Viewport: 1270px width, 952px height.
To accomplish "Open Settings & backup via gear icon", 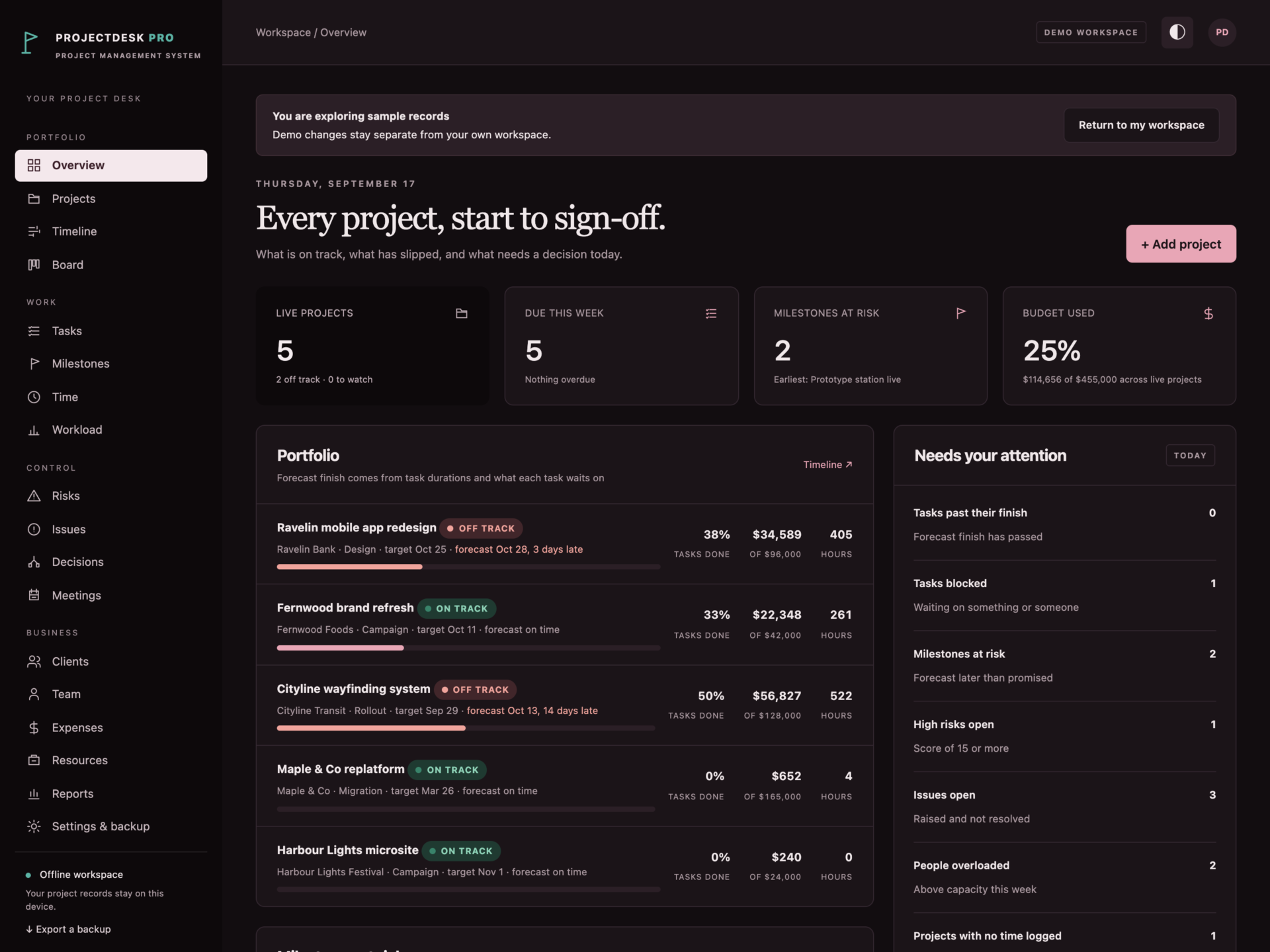I will pos(34,826).
